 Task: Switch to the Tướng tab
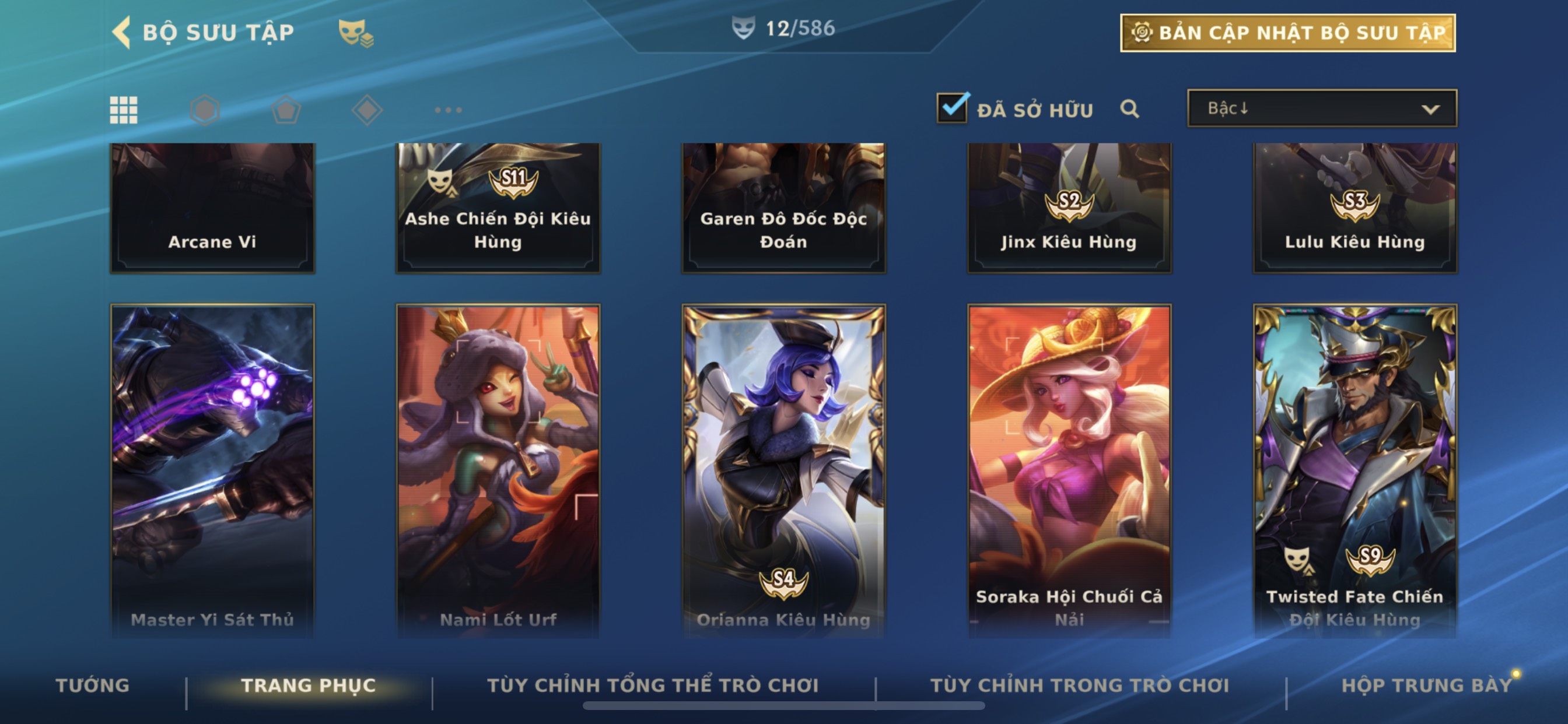93,685
